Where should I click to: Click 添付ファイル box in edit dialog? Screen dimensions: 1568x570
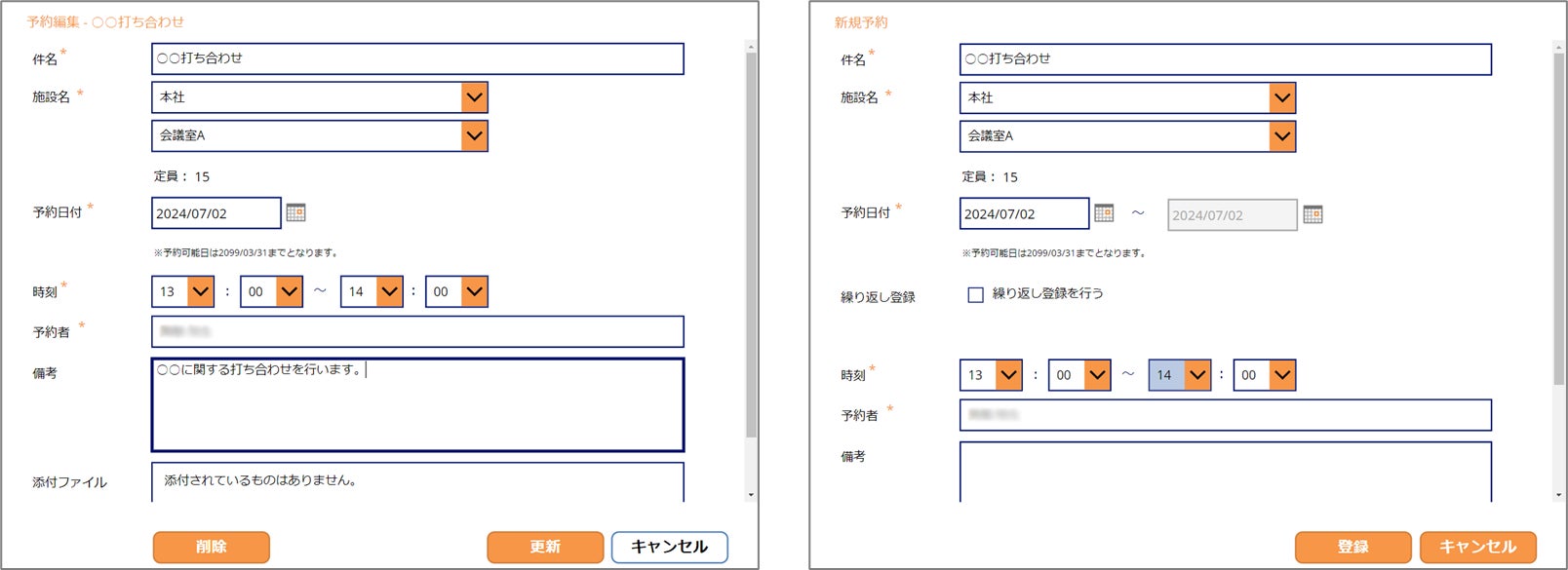tap(417, 482)
